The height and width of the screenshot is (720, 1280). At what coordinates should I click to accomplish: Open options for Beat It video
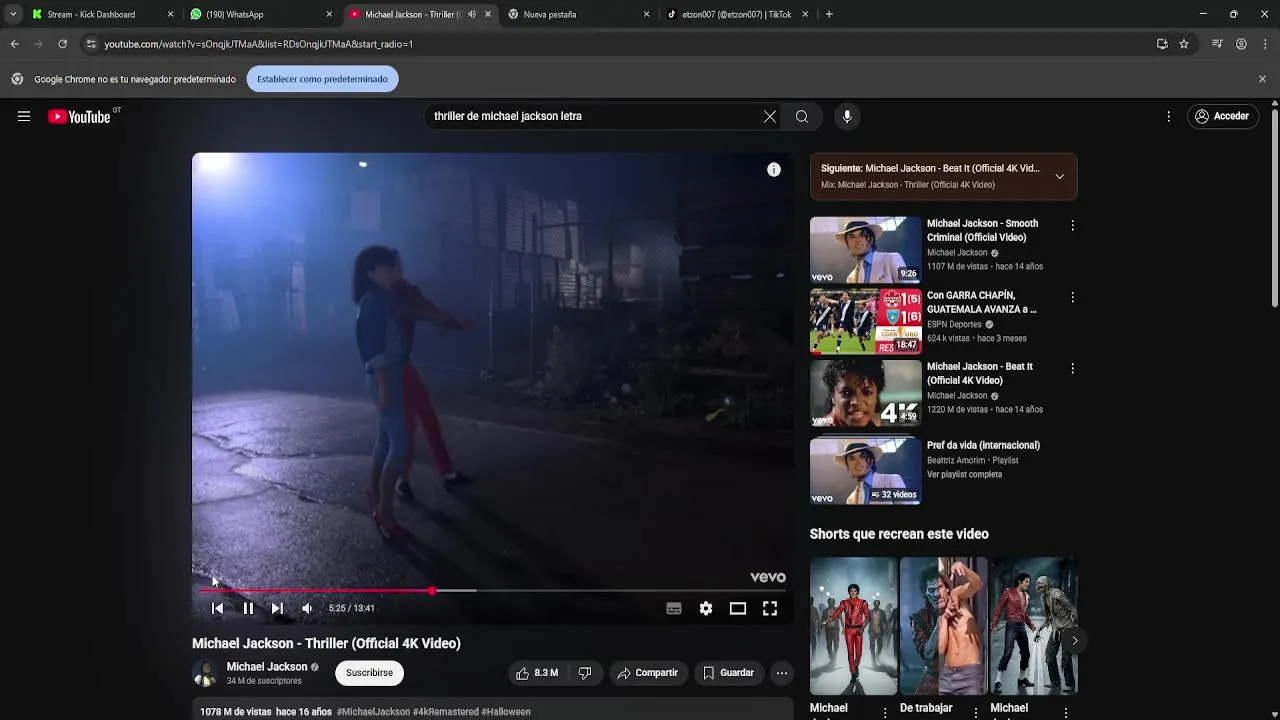click(1072, 368)
